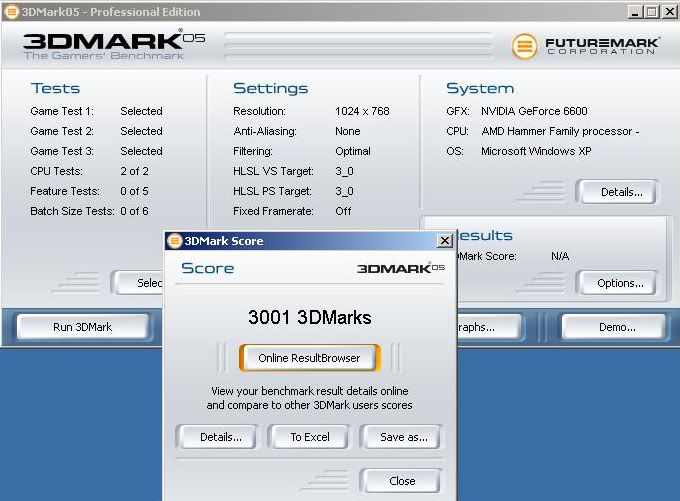Open System Details button
The image size is (680, 501).
pyautogui.click(x=615, y=192)
